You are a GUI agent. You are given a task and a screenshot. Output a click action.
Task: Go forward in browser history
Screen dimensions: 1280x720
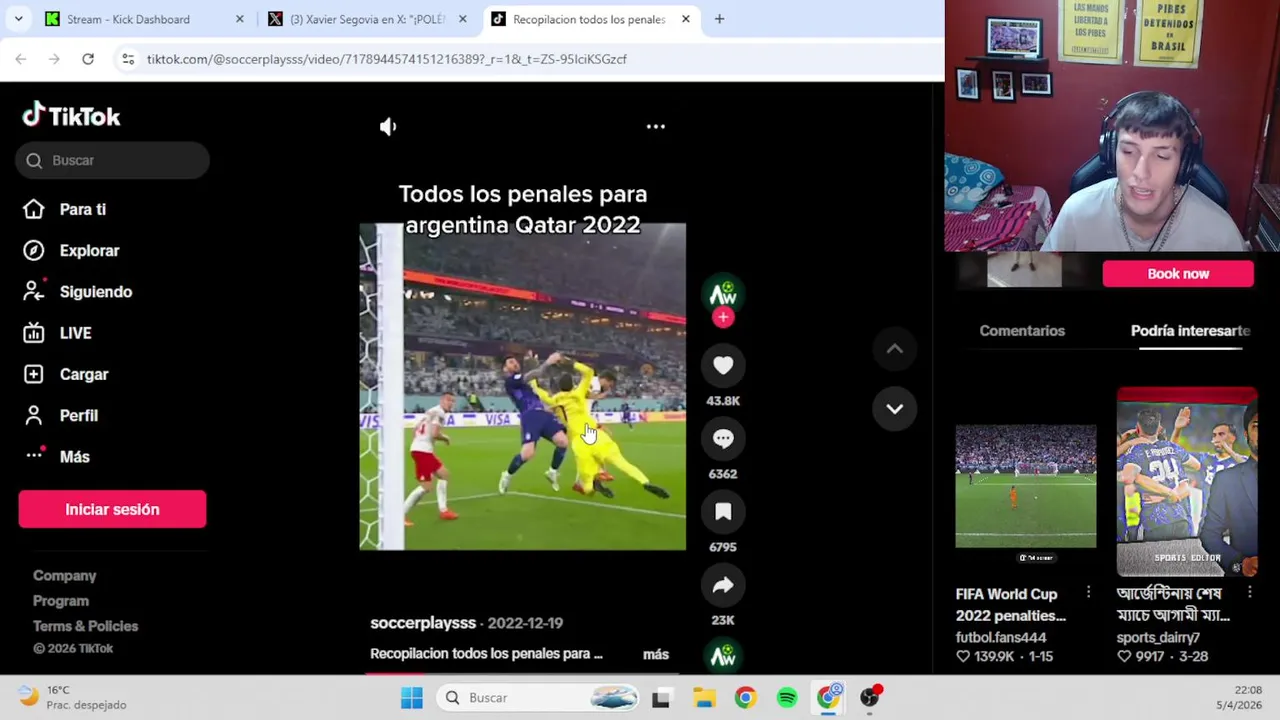(x=54, y=59)
